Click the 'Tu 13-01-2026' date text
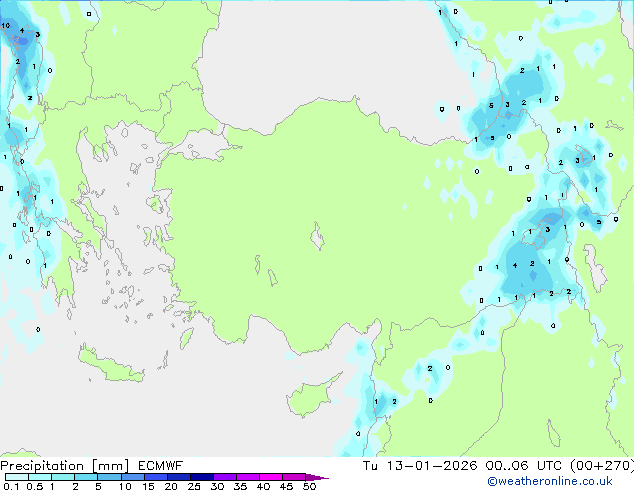The image size is (634, 490). tap(420, 466)
